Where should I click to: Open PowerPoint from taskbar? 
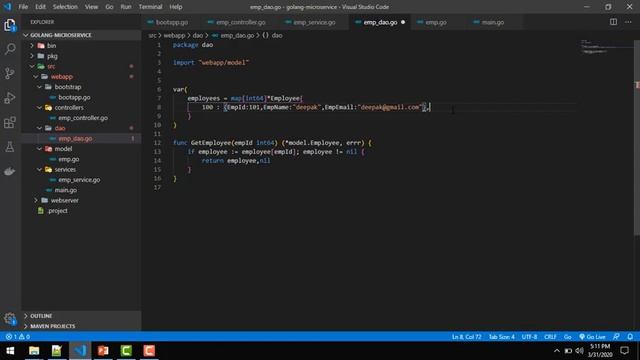103,351
